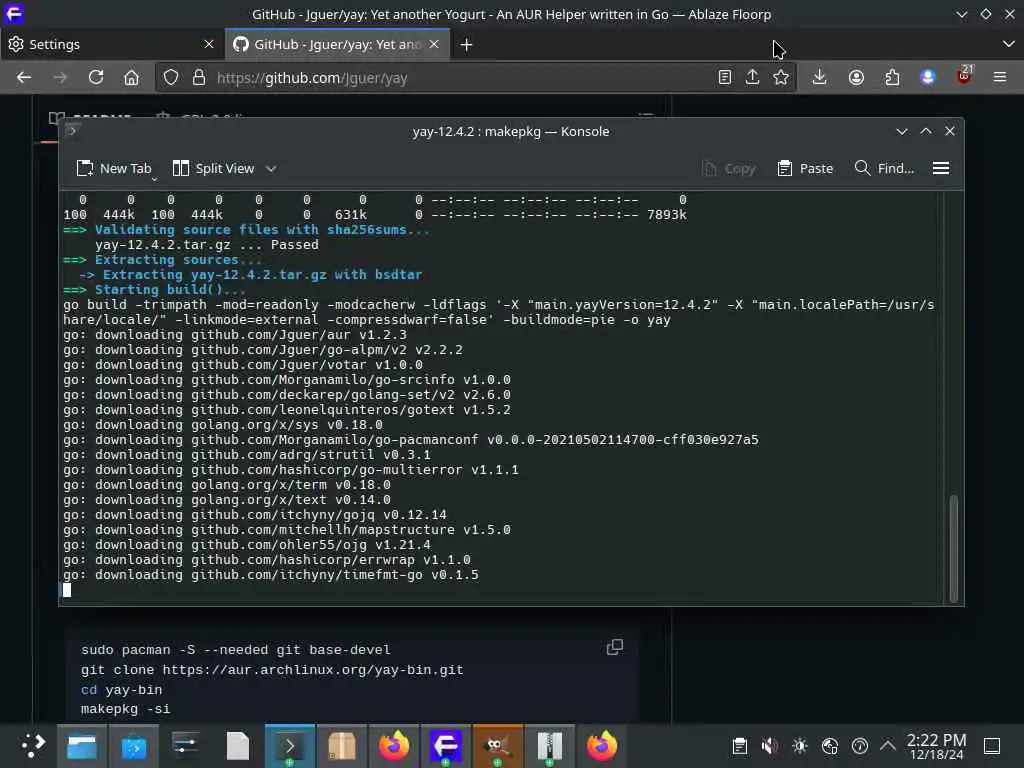Open the network tray icon
The height and width of the screenshot is (768, 1024).
[x=830, y=746]
